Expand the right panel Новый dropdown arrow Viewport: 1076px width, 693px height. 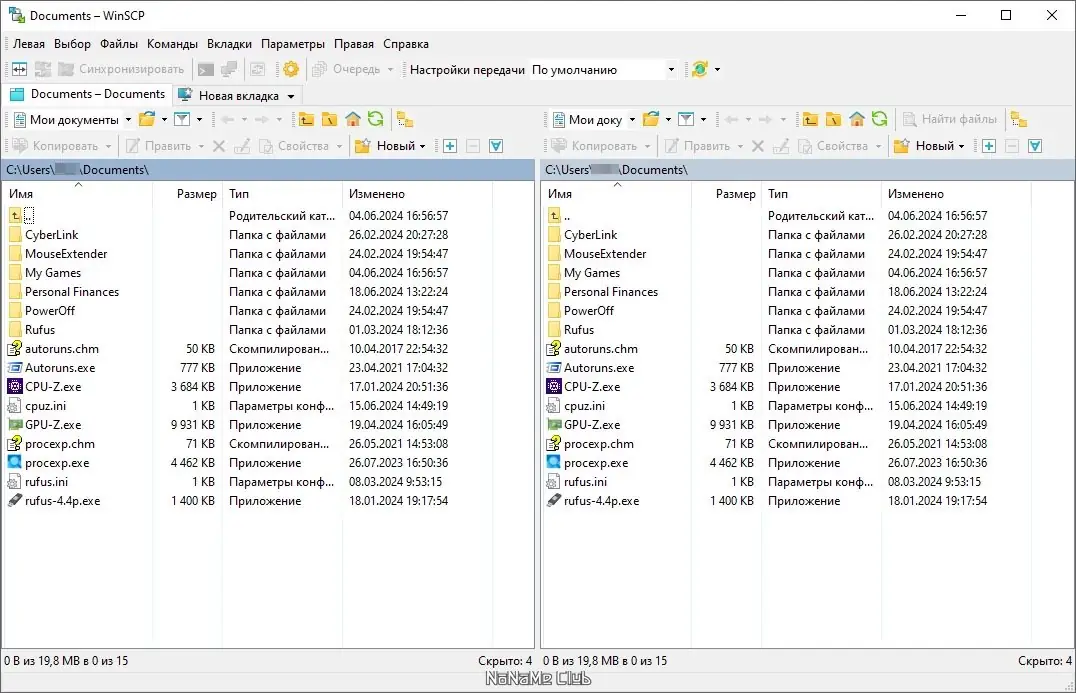click(x=961, y=145)
